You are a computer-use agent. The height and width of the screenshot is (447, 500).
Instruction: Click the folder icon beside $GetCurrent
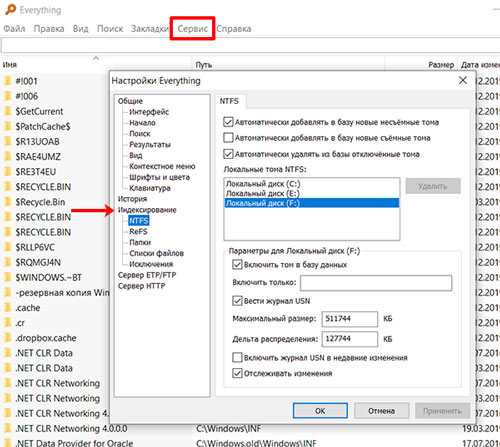pos(7,111)
